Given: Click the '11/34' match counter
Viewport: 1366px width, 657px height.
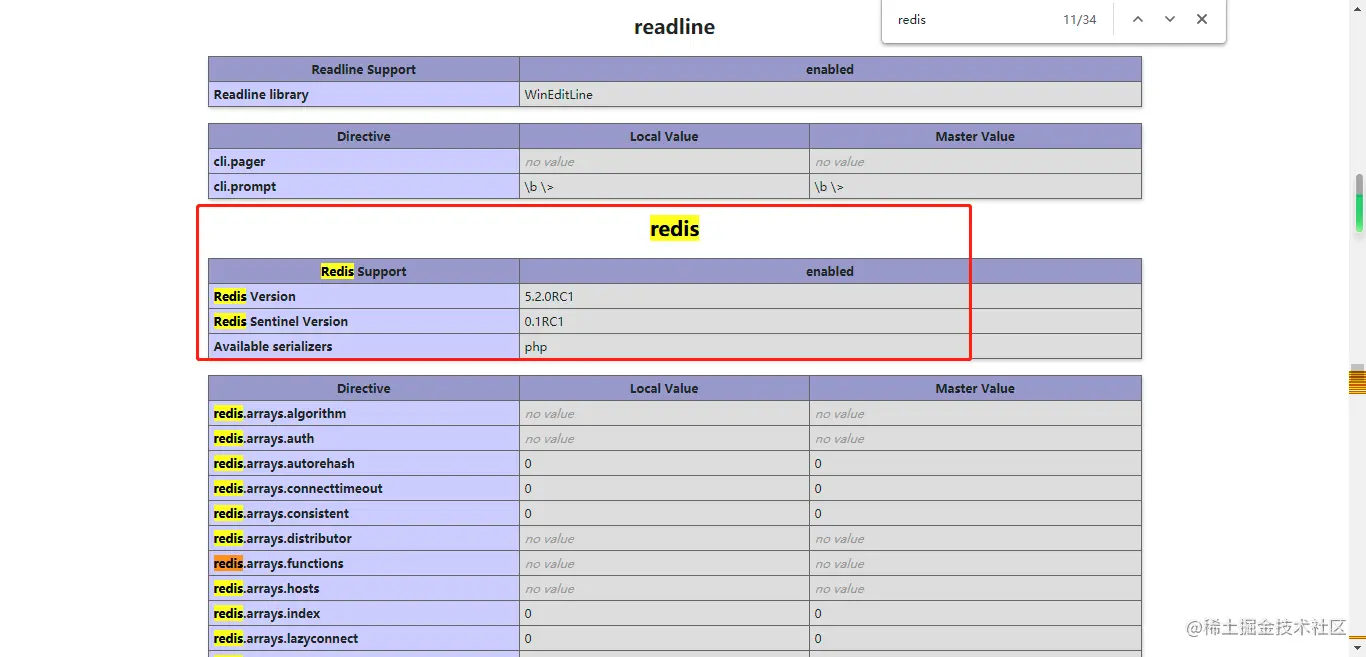Looking at the screenshot, I should tap(1079, 20).
